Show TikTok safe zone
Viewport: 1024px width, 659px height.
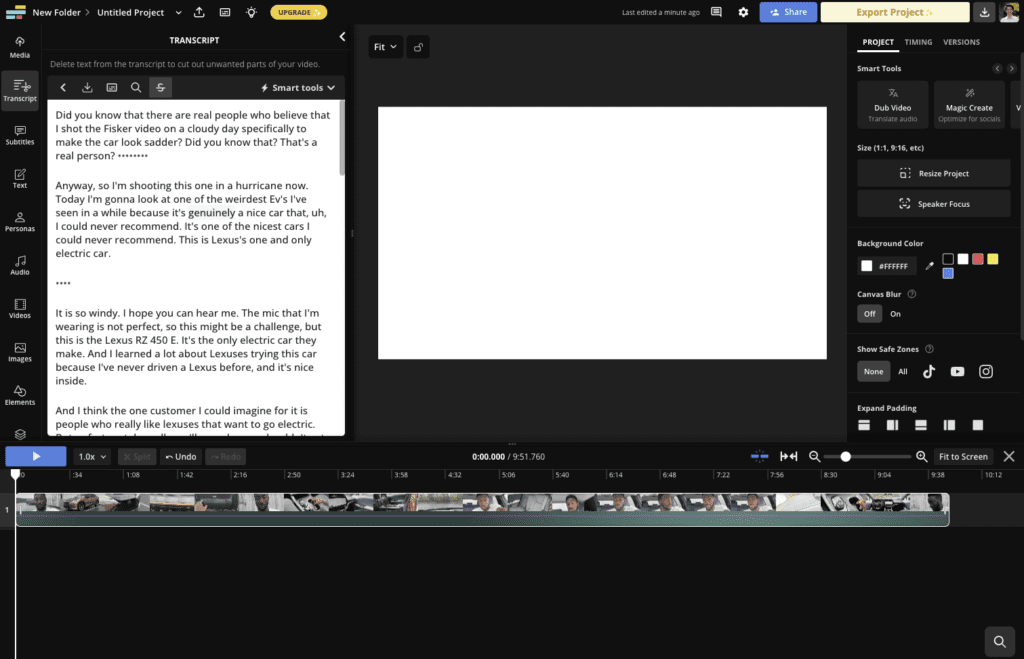[x=929, y=372]
